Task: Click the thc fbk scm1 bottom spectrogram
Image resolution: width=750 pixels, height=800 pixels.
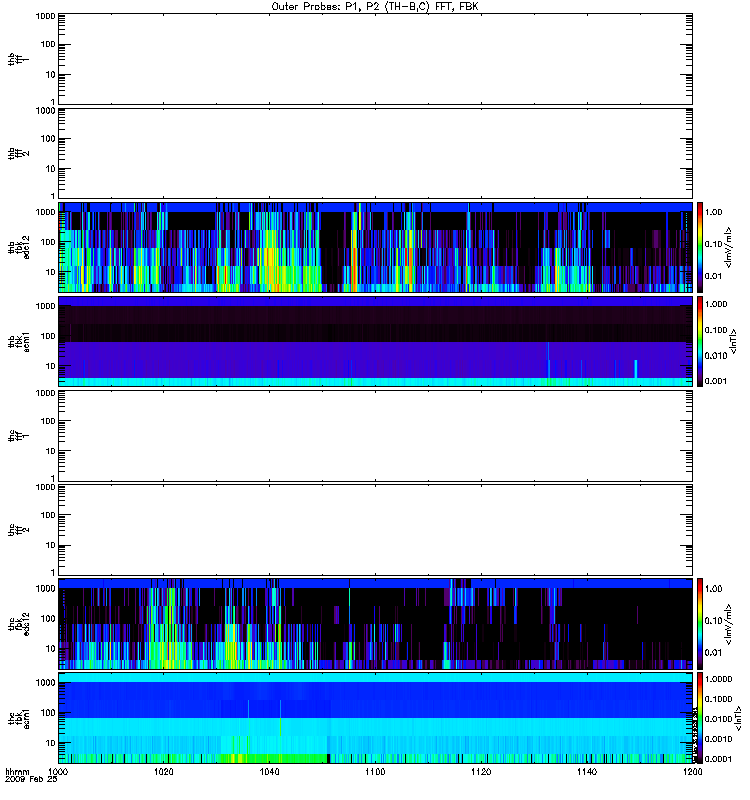Action: tap(375, 718)
